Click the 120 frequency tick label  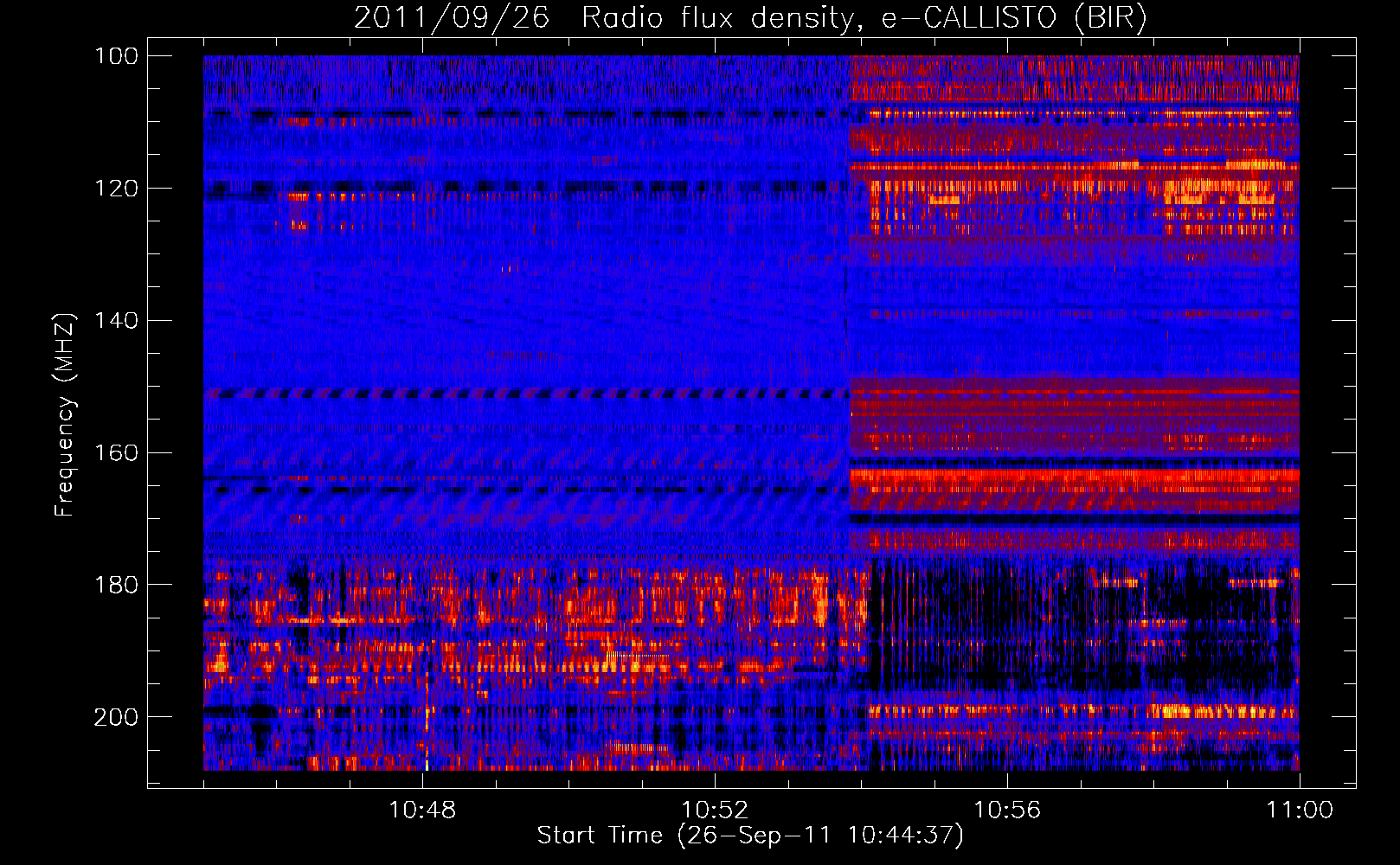click(116, 189)
